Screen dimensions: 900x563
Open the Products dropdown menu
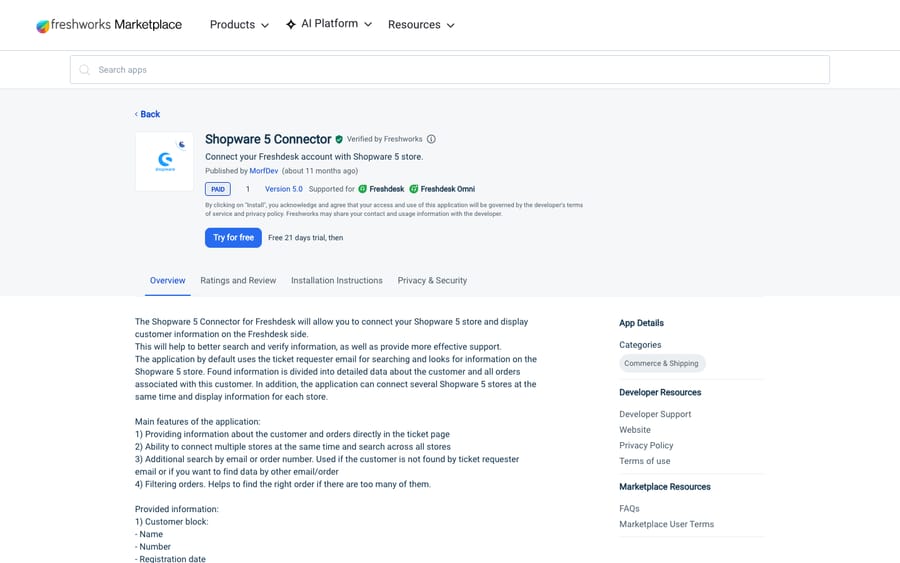click(239, 25)
